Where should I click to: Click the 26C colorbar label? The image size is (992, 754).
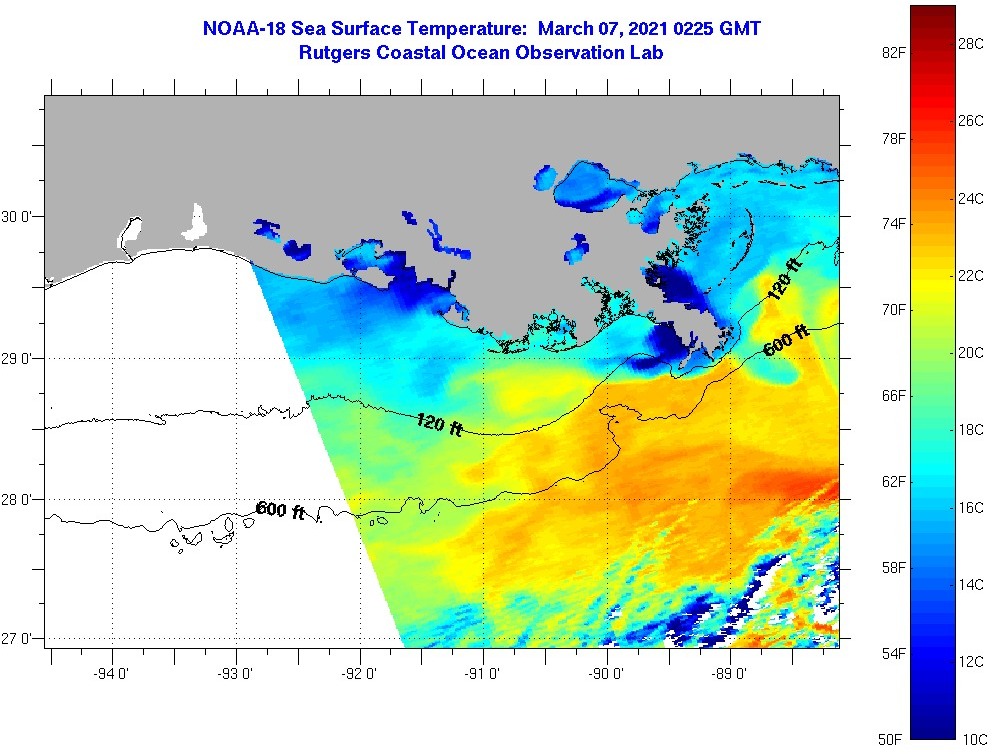[x=971, y=121]
